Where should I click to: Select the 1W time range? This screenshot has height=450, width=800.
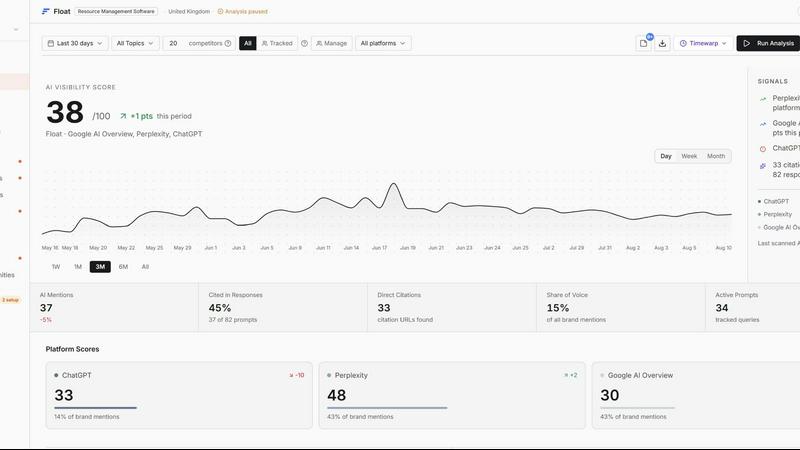(56, 267)
